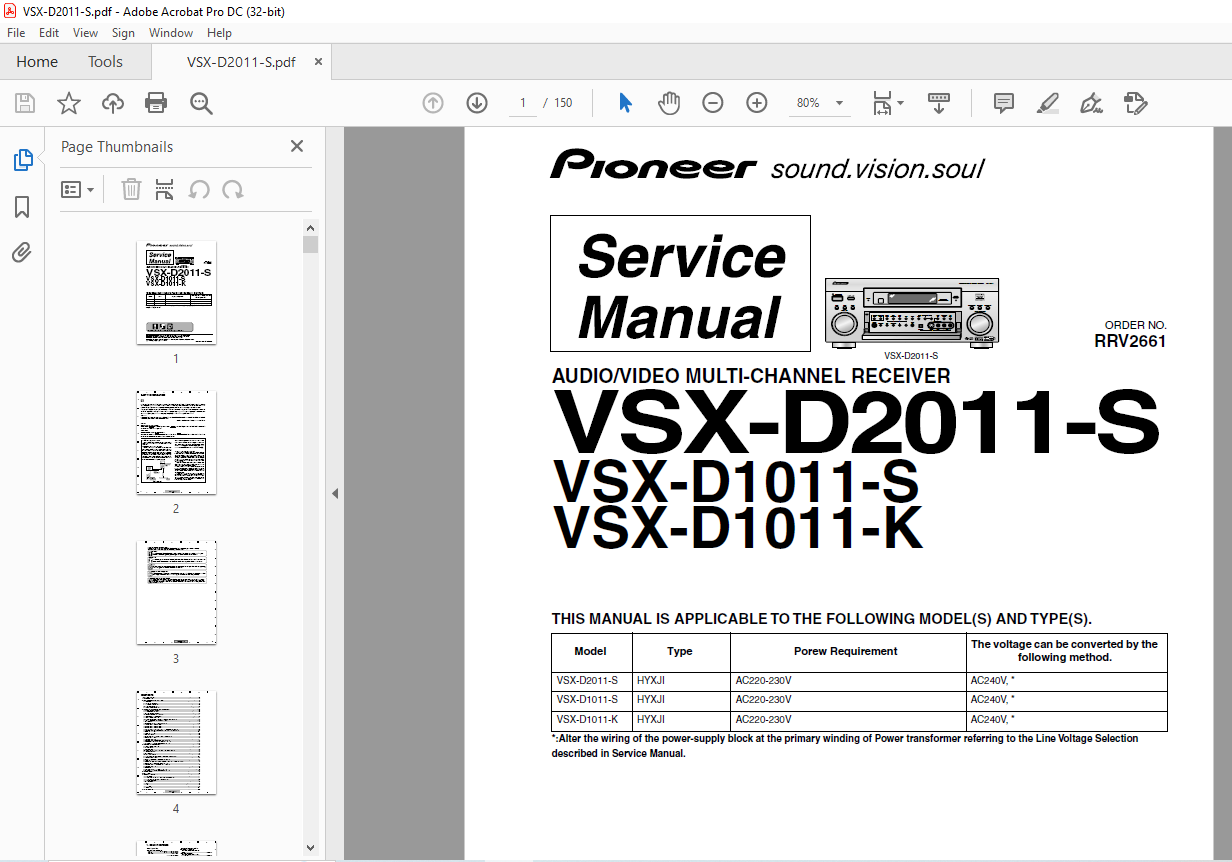The height and width of the screenshot is (862, 1232).
Task: Delete selected pages with the trash icon
Action: click(131, 189)
